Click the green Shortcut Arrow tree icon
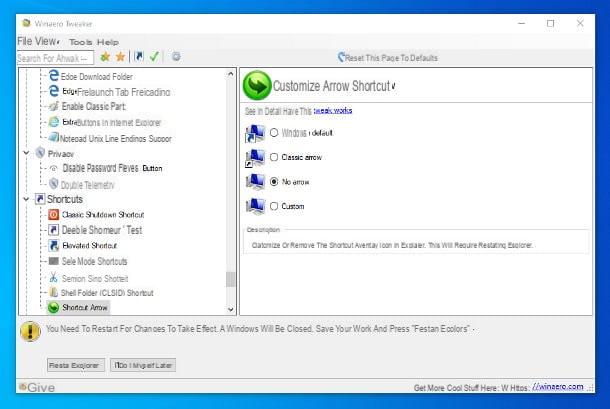The width and height of the screenshot is (610, 409). (x=53, y=307)
